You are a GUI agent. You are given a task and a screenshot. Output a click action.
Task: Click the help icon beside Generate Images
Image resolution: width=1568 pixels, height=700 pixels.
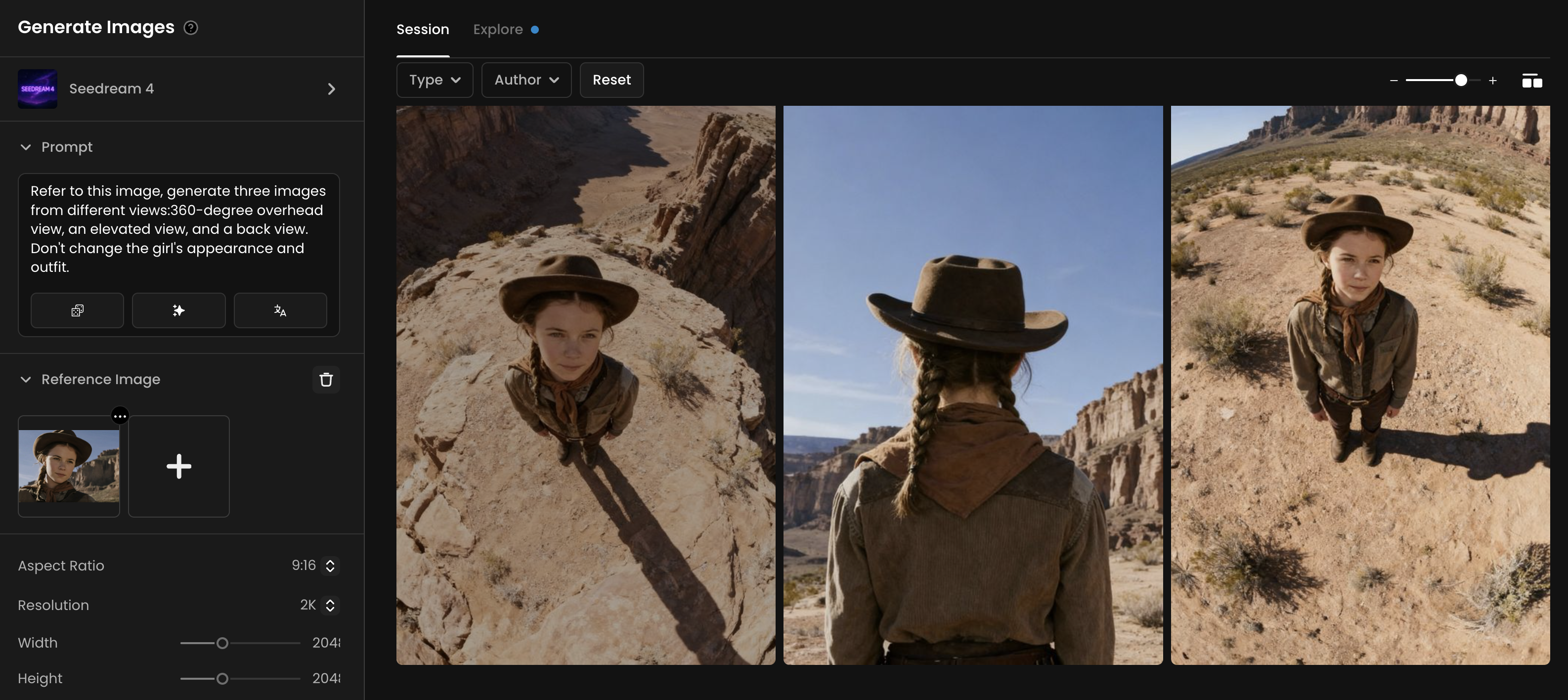(x=190, y=28)
